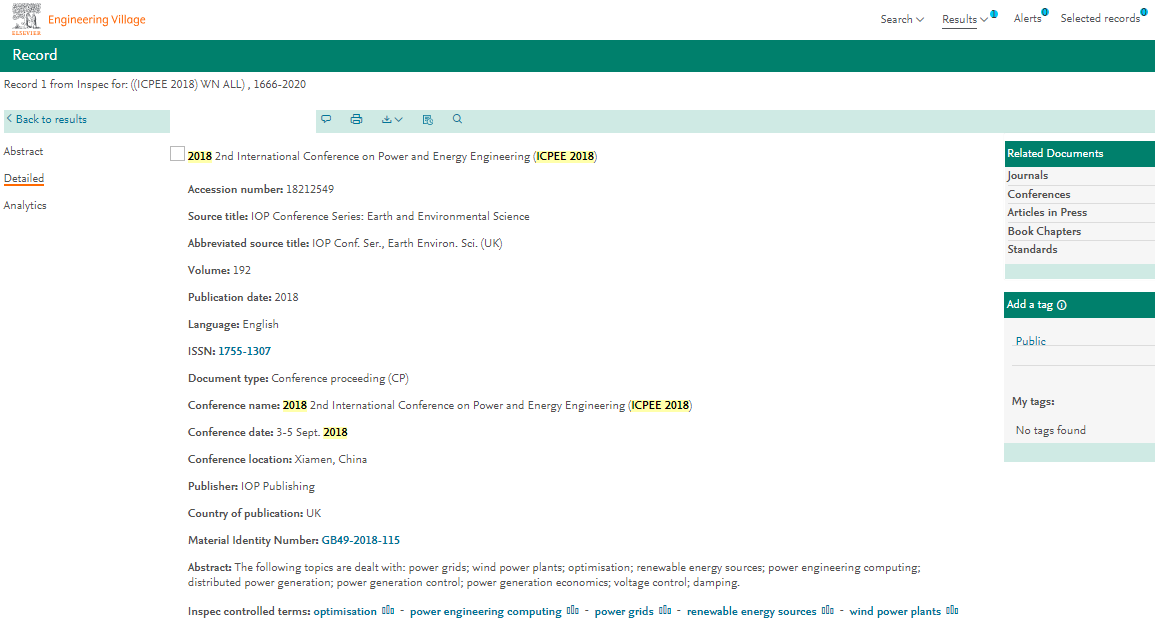This screenshot has height=620, width=1155.
Task: Print this record using printer icon
Action: 357,119
